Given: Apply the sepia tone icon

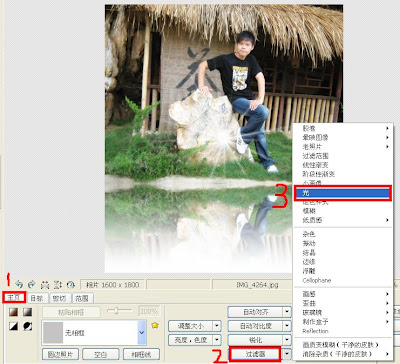Looking at the screenshot, I should click(14, 312).
